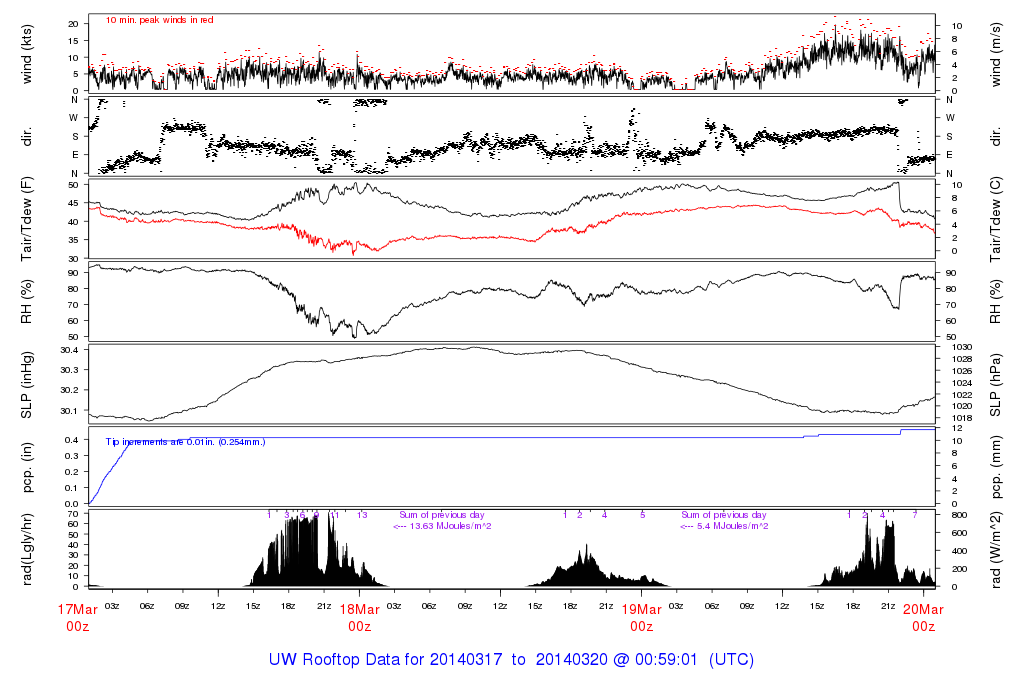
Task: Click the '30.4' tick on SLP axis
Action: 69,350
